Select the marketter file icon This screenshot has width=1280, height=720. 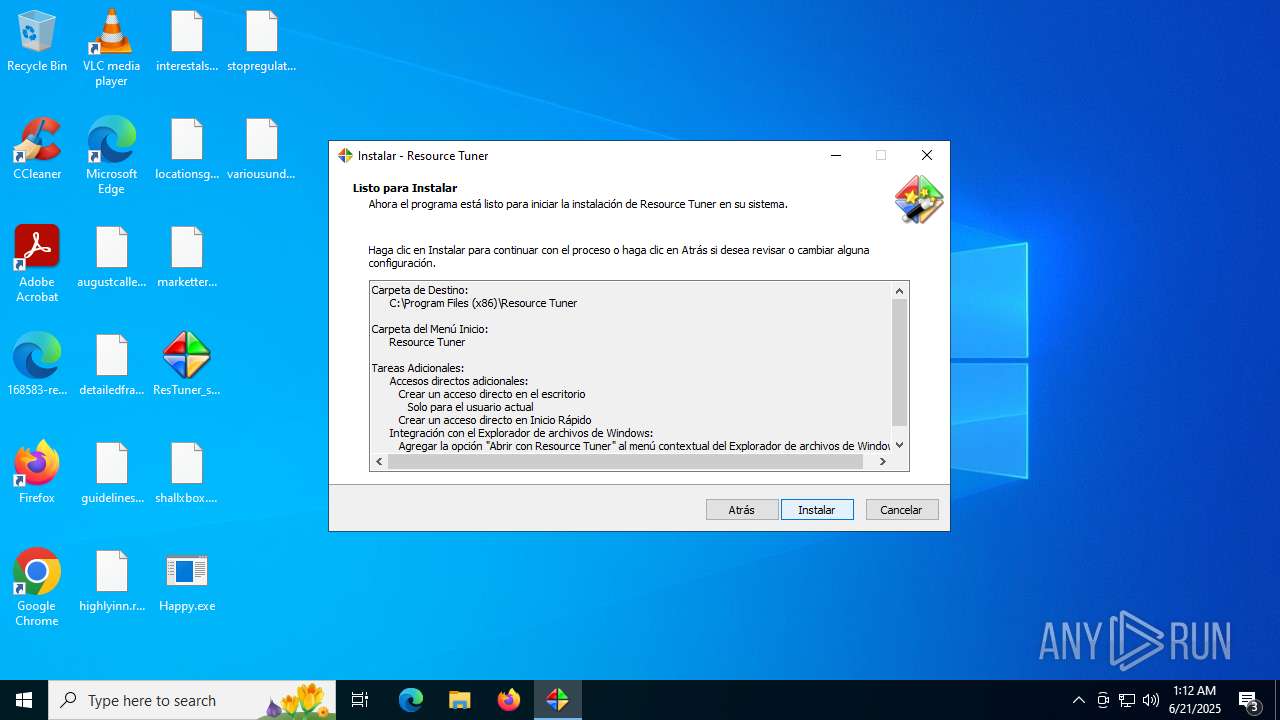(187, 256)
